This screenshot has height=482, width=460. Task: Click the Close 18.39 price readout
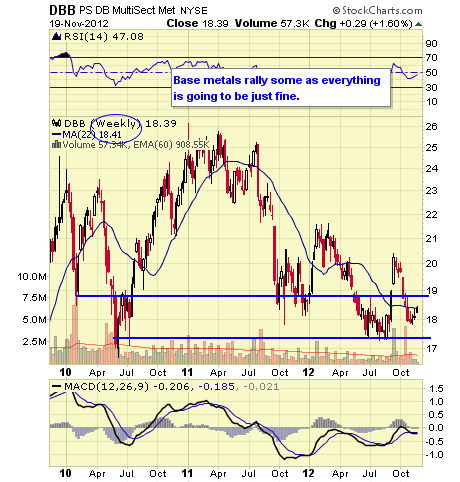pos(198,24)
